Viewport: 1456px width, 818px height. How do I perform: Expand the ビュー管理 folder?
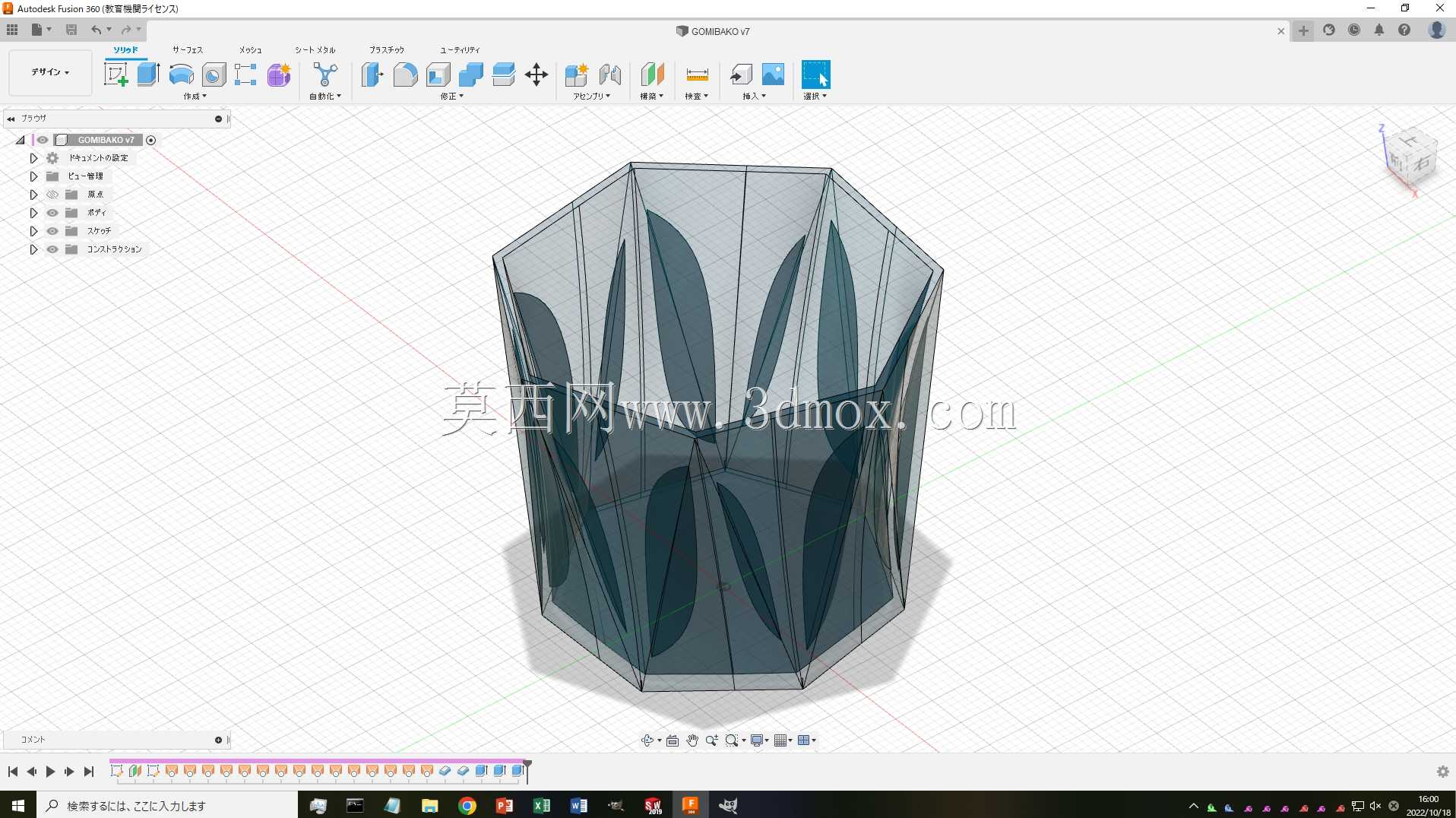click(x=33, y=176)
